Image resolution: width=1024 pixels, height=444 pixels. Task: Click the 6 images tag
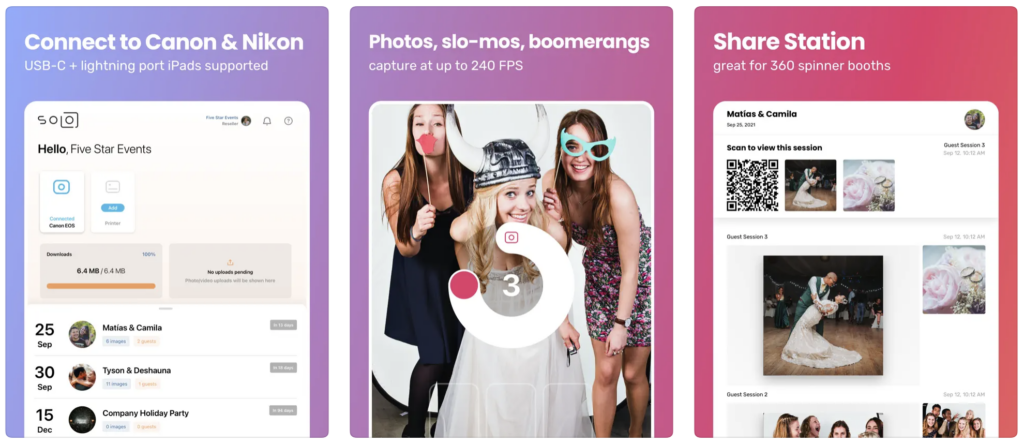116,341
